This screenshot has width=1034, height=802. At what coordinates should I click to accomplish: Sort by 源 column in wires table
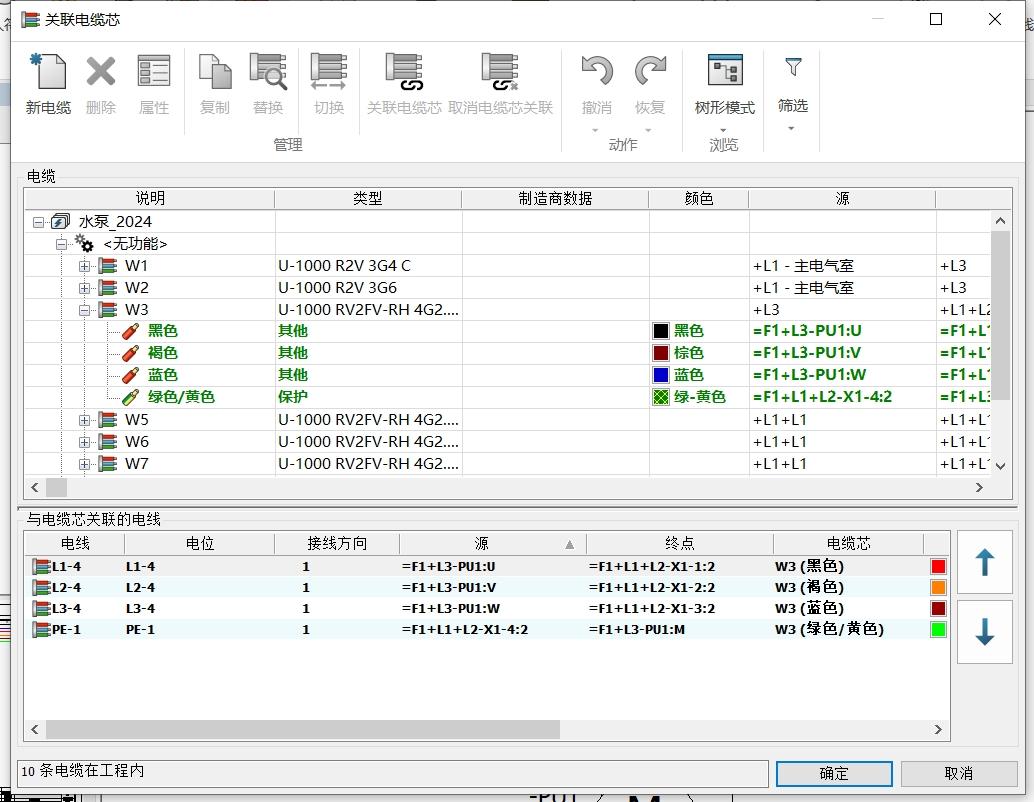(x=482, y=544)
